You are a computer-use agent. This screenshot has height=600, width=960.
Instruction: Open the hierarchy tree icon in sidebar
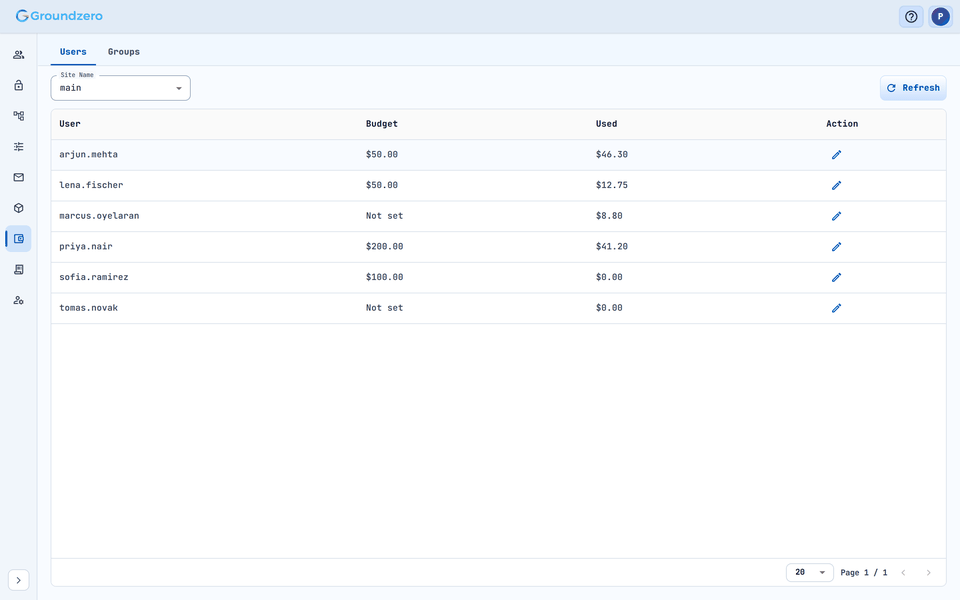pyautogui.click(x=18, y=116)
